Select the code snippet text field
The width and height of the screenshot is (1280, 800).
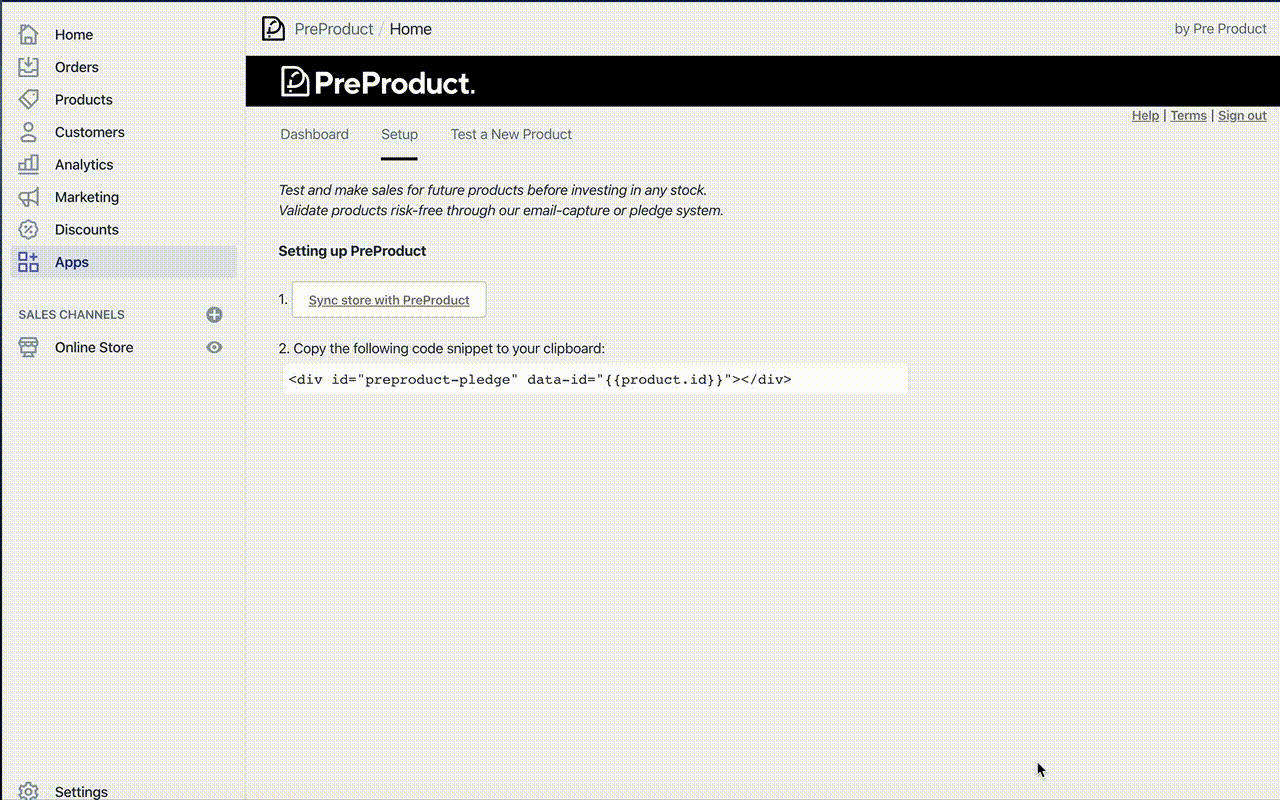point(594,379)
